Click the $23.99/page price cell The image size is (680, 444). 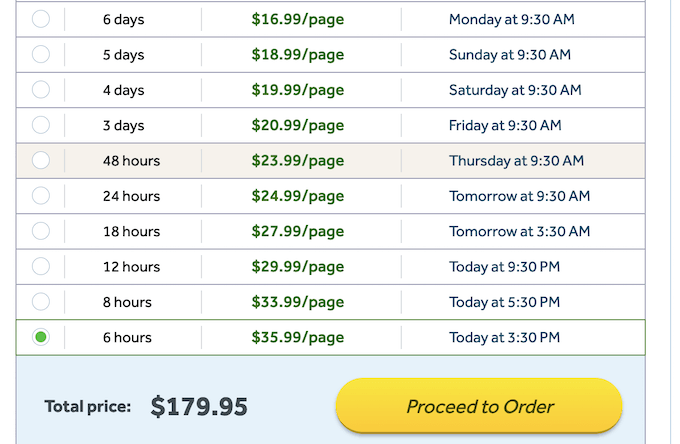coord(298,160)
